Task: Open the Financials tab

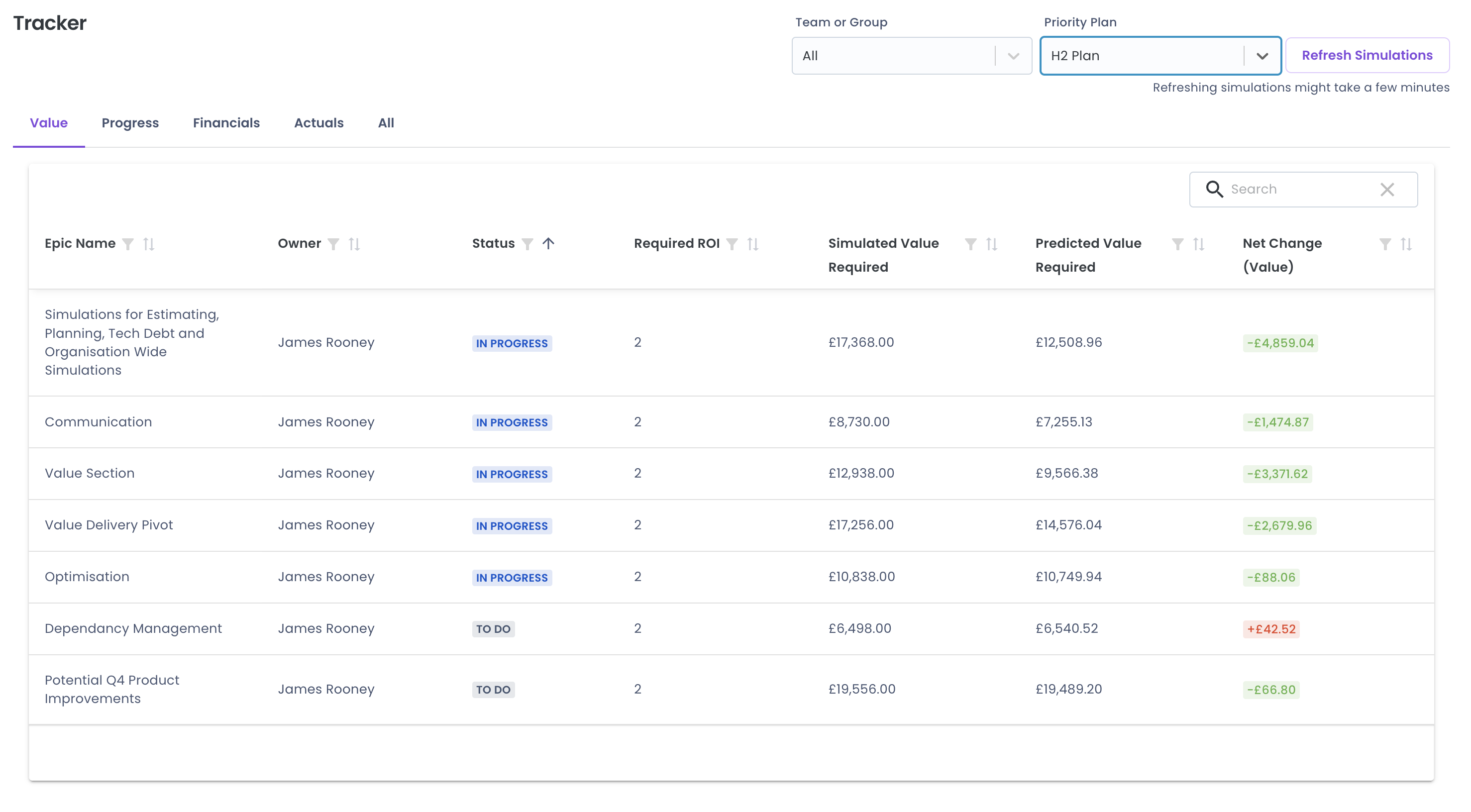Action: [226, 123]
